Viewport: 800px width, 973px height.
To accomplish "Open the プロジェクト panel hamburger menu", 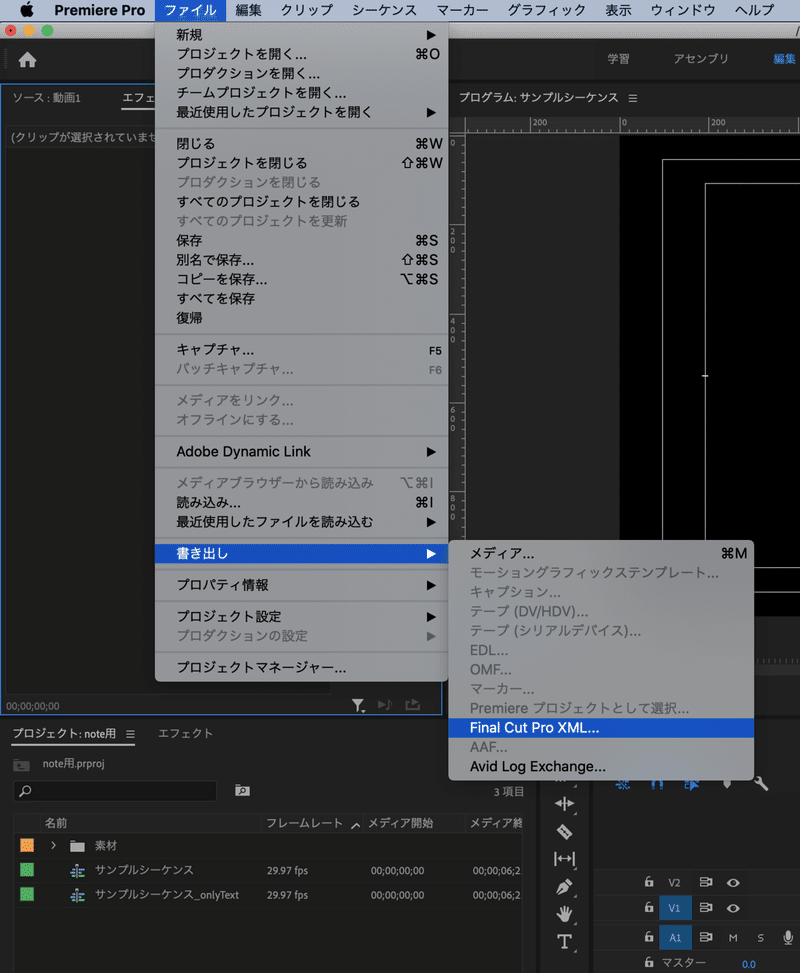I will [x=130, y=734].
